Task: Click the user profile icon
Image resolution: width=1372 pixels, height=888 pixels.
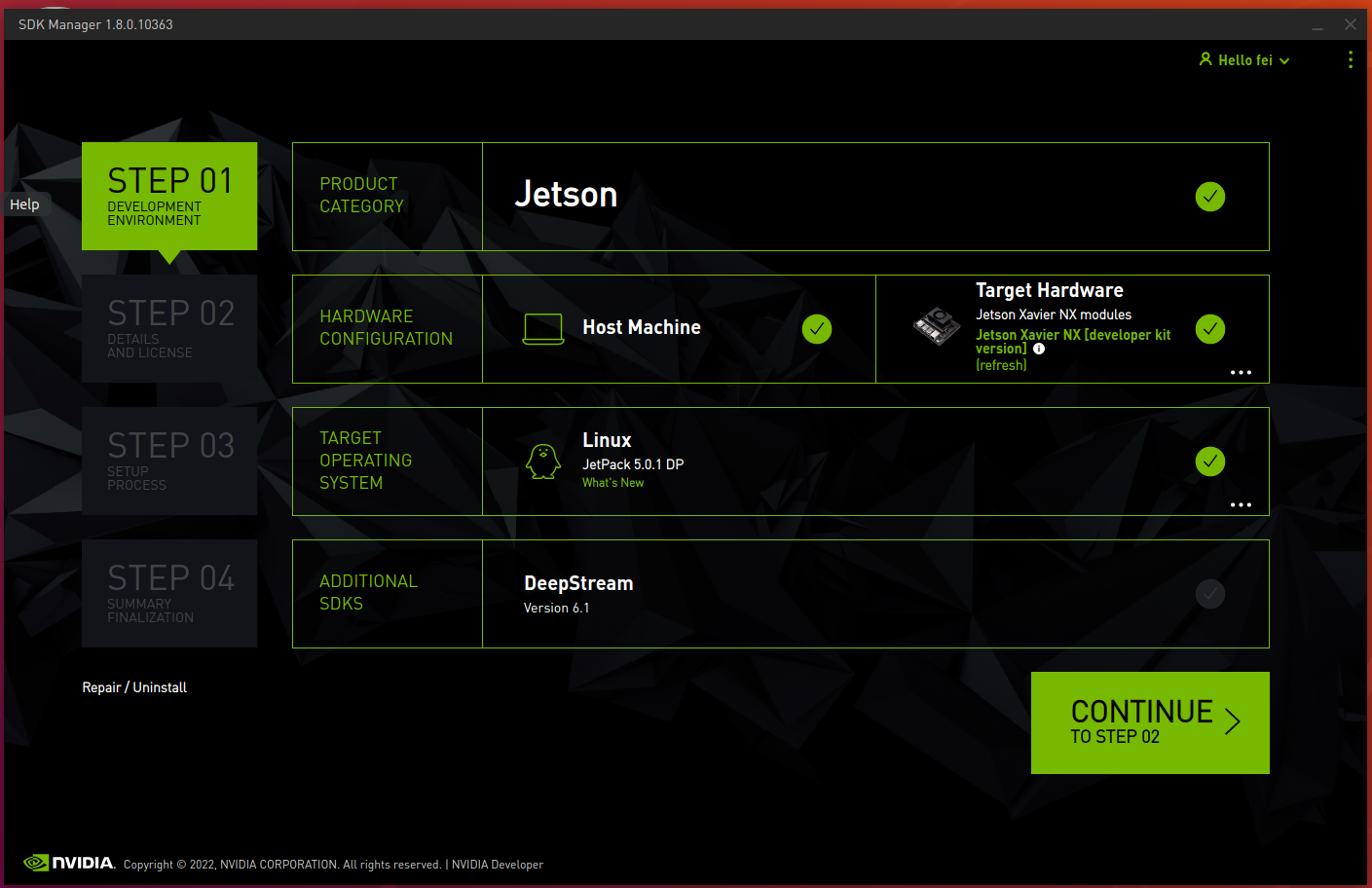Action: coord(1205,59)
